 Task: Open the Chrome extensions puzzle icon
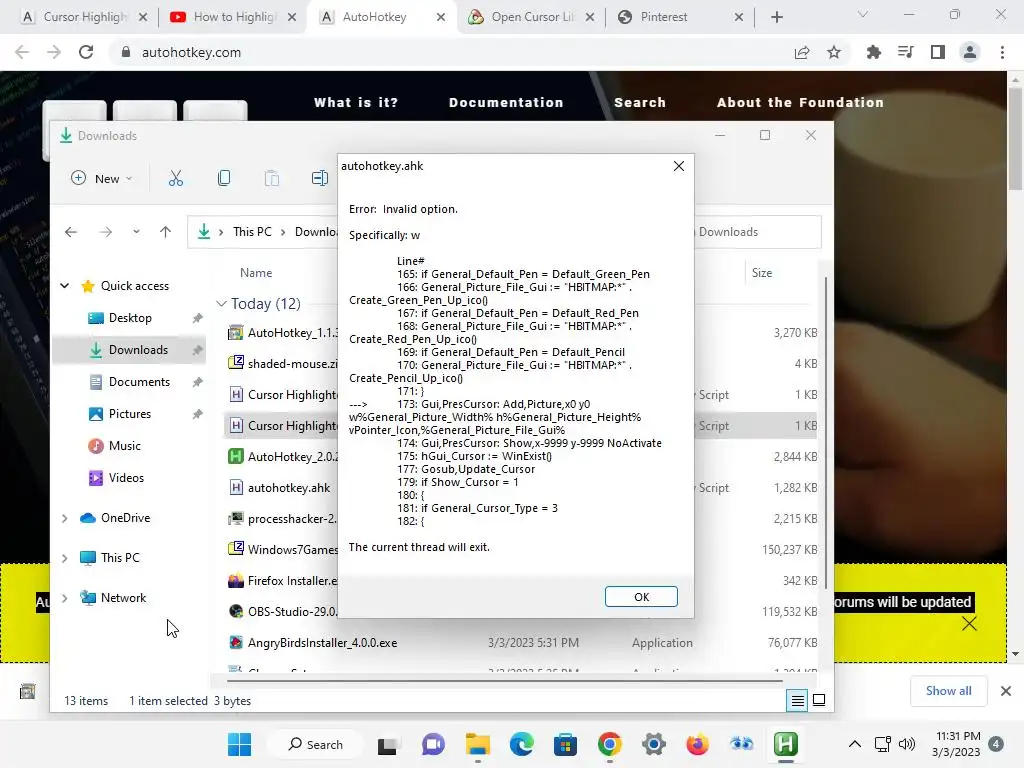point(873,52)
